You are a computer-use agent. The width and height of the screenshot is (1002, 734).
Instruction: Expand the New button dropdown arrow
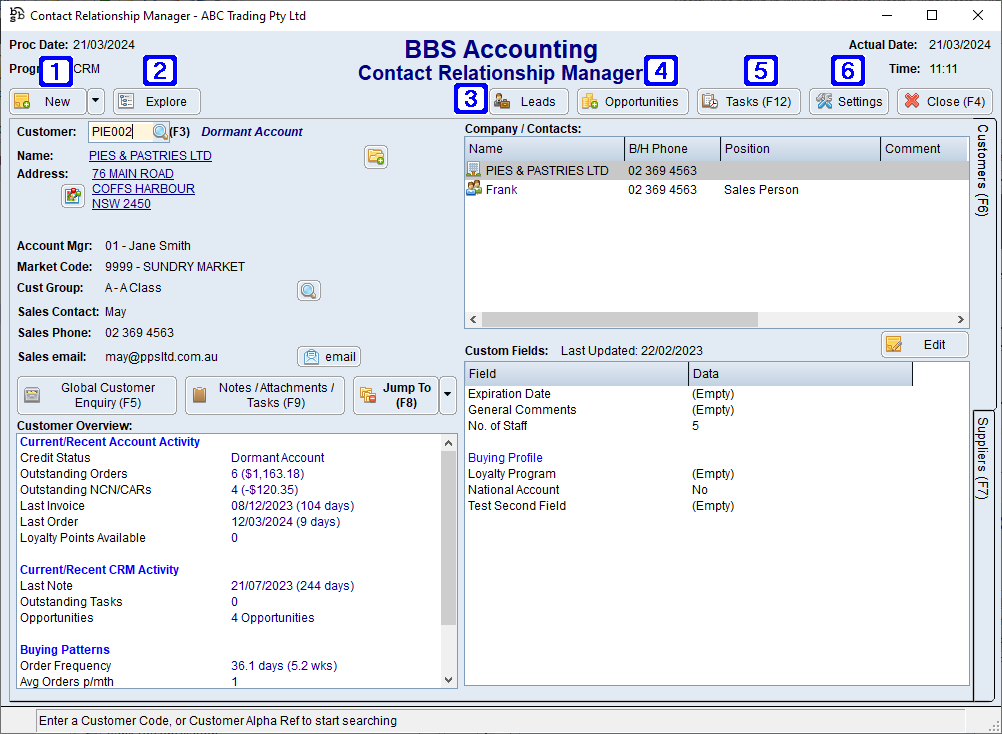[93, 101]
